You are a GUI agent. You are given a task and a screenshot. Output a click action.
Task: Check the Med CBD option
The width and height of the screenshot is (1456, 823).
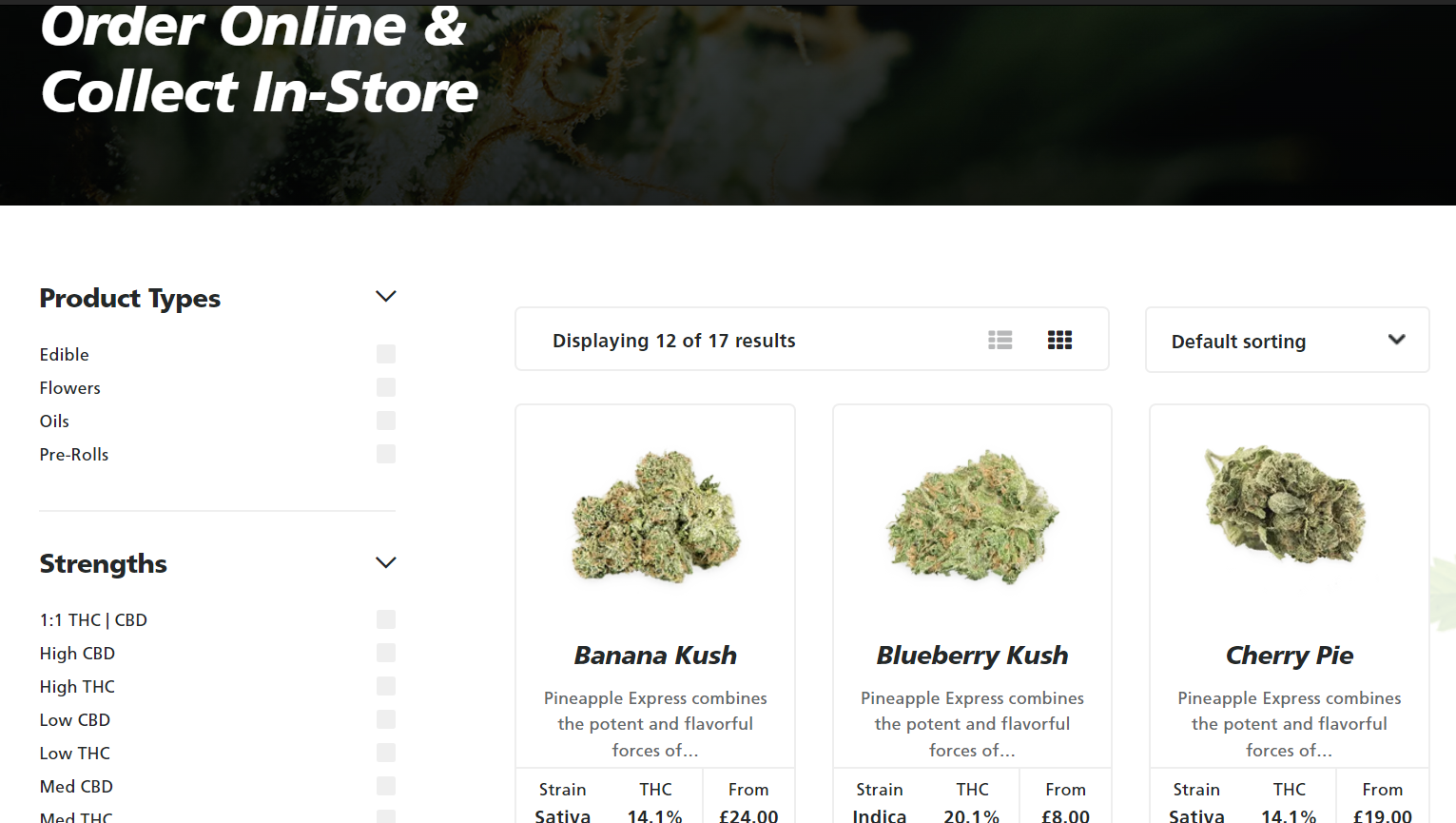385,786
